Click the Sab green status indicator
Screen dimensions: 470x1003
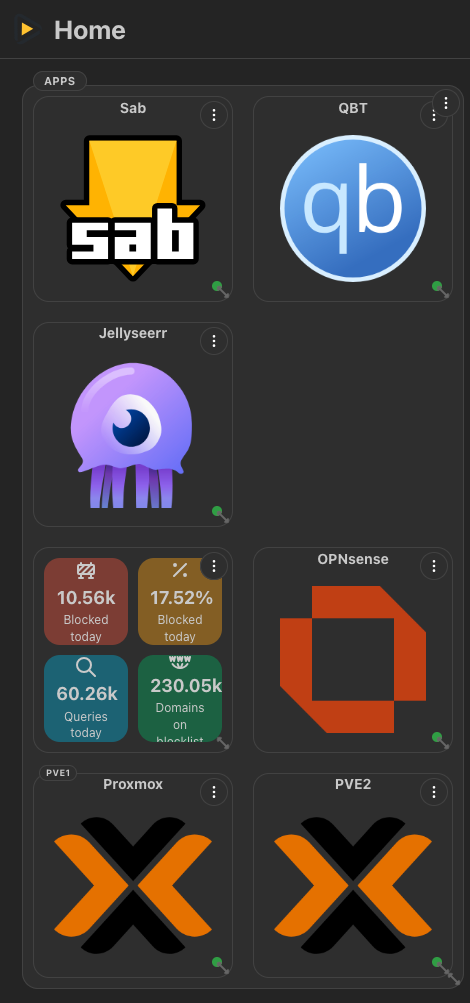217,286
